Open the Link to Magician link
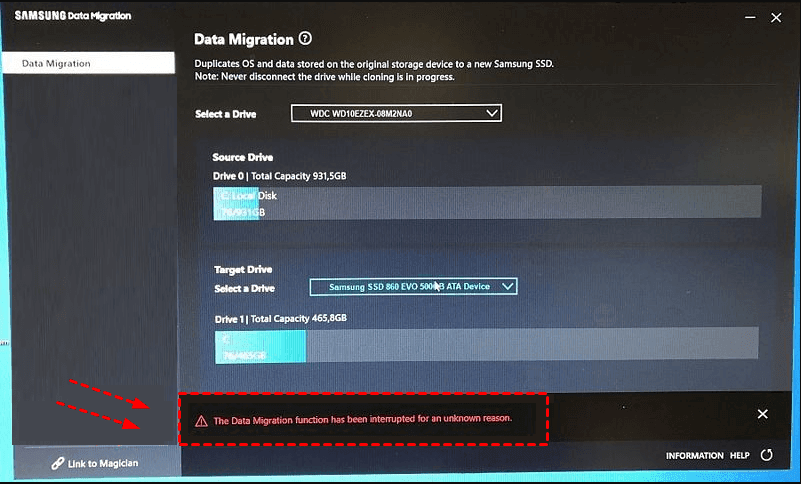This screenshot has height=484, width=801. (x=95, y=464)
